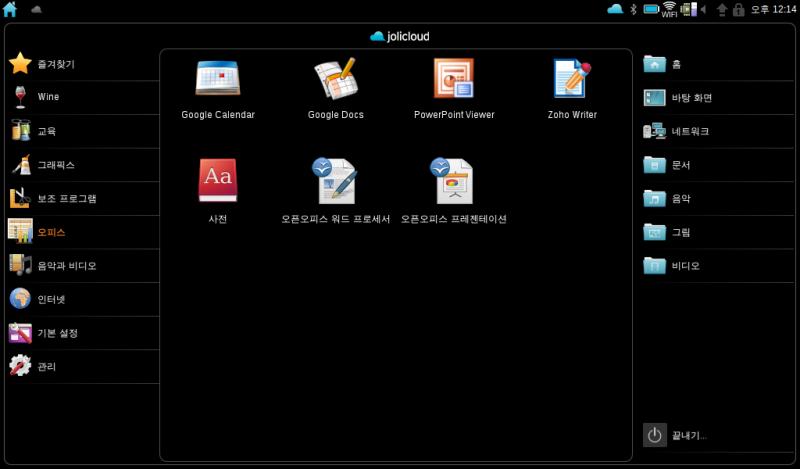Open the 오픈오피스 프레젠테이션 icon
The height and width of the screenshot is (469, 800).
(452, 180)
